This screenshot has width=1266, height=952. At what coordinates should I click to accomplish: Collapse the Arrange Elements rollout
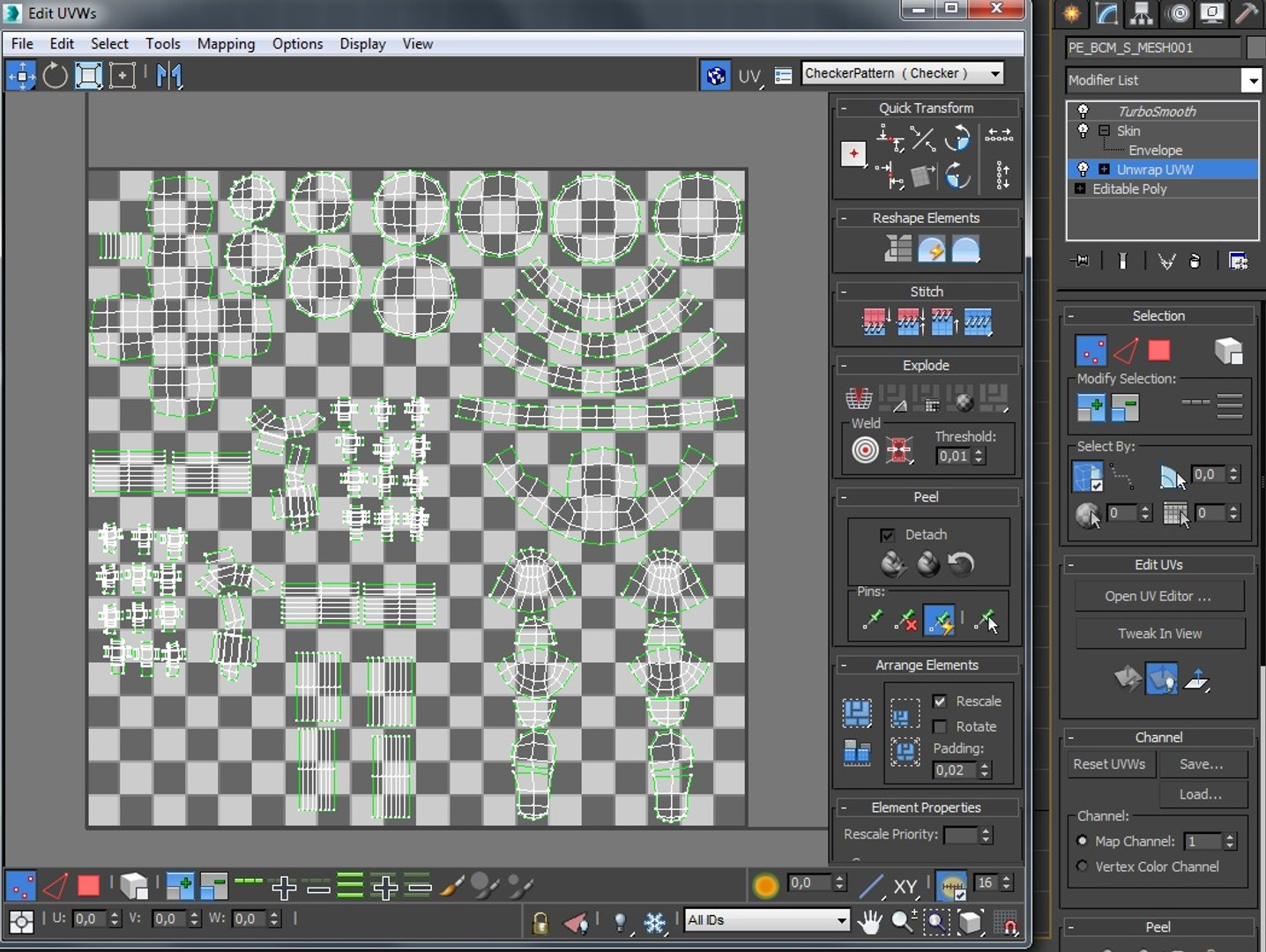[x=843, y=666]
